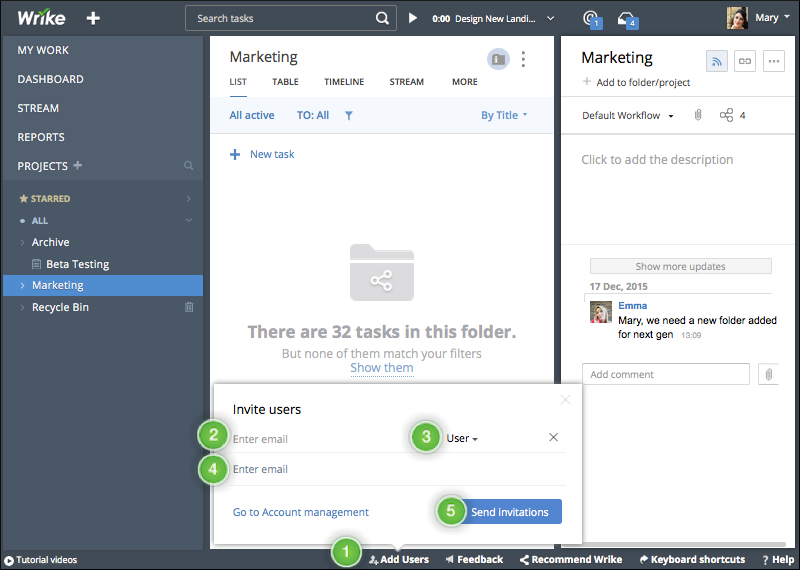The width and height of the screenshot is (800, 570).
Task: Open the Beta Testing project
Action: [78, 264]
